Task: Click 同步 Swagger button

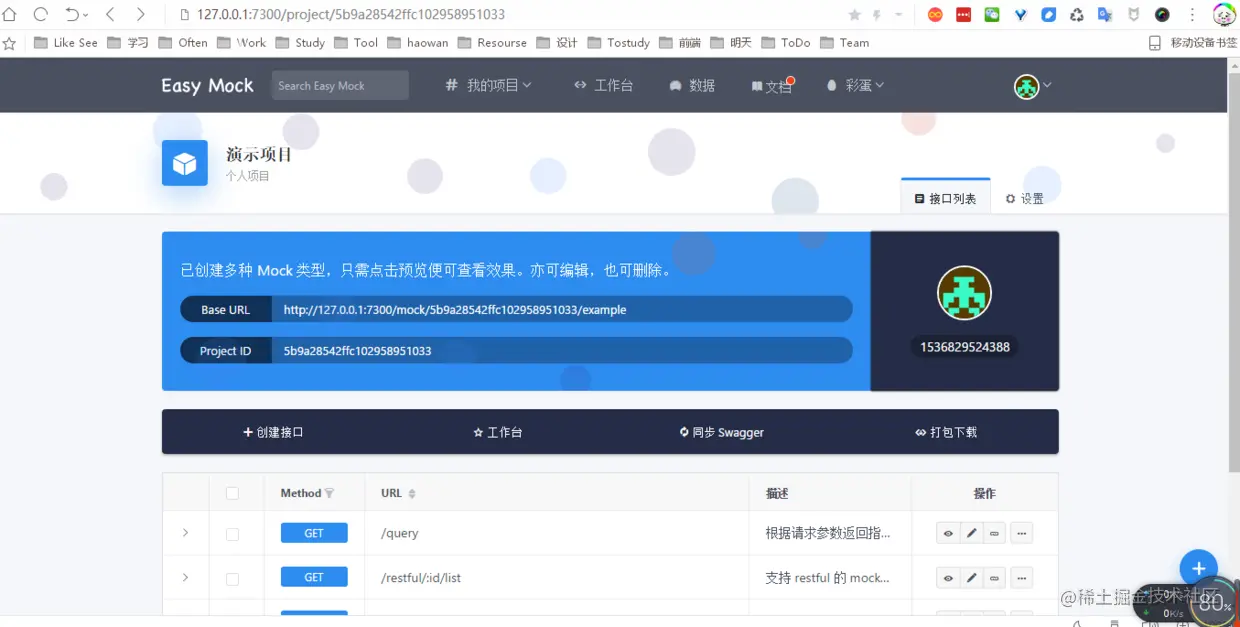Action: [x=721, y=432]
